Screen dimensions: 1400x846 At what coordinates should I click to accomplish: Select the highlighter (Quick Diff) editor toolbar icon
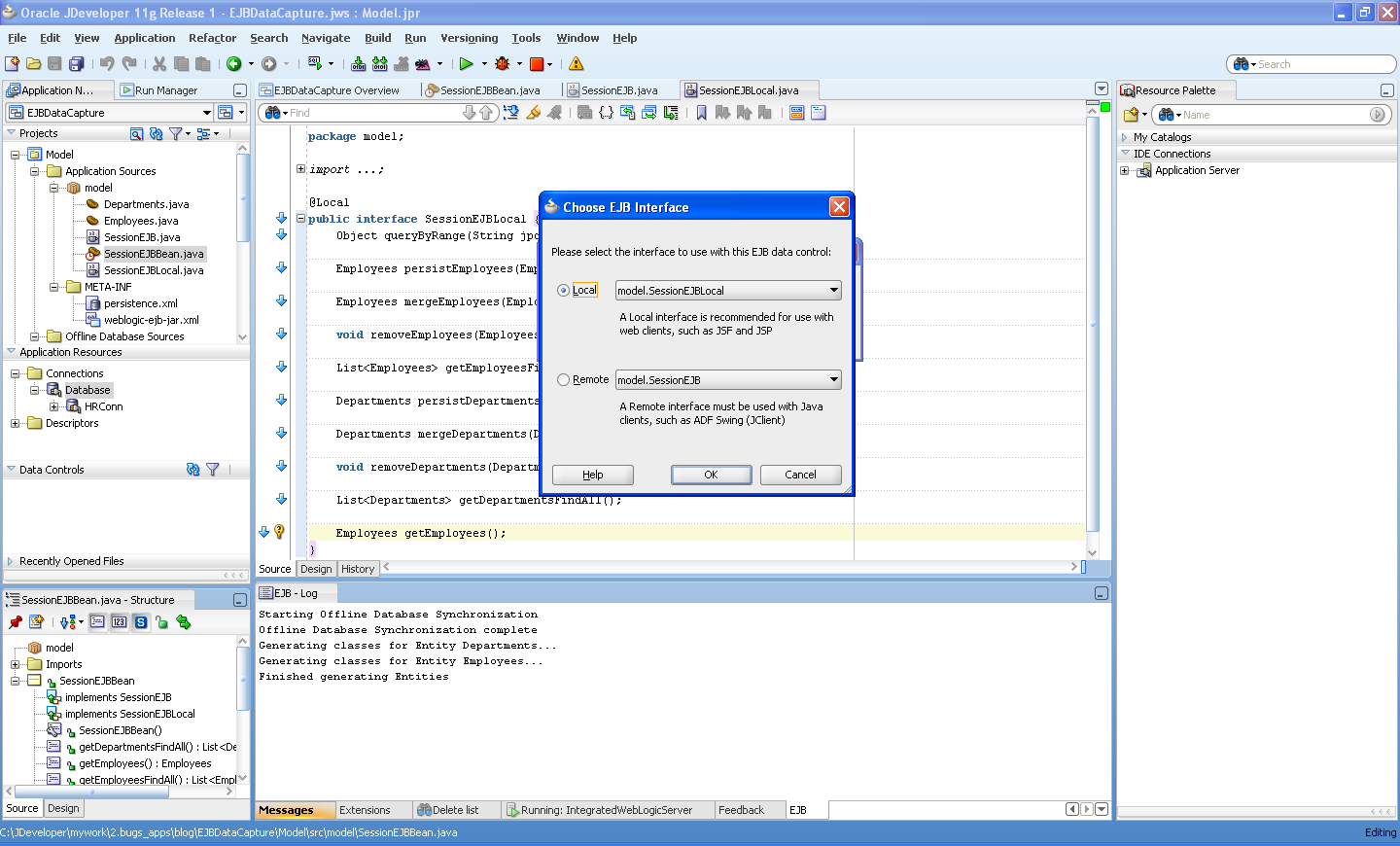[x=534, y=112]
